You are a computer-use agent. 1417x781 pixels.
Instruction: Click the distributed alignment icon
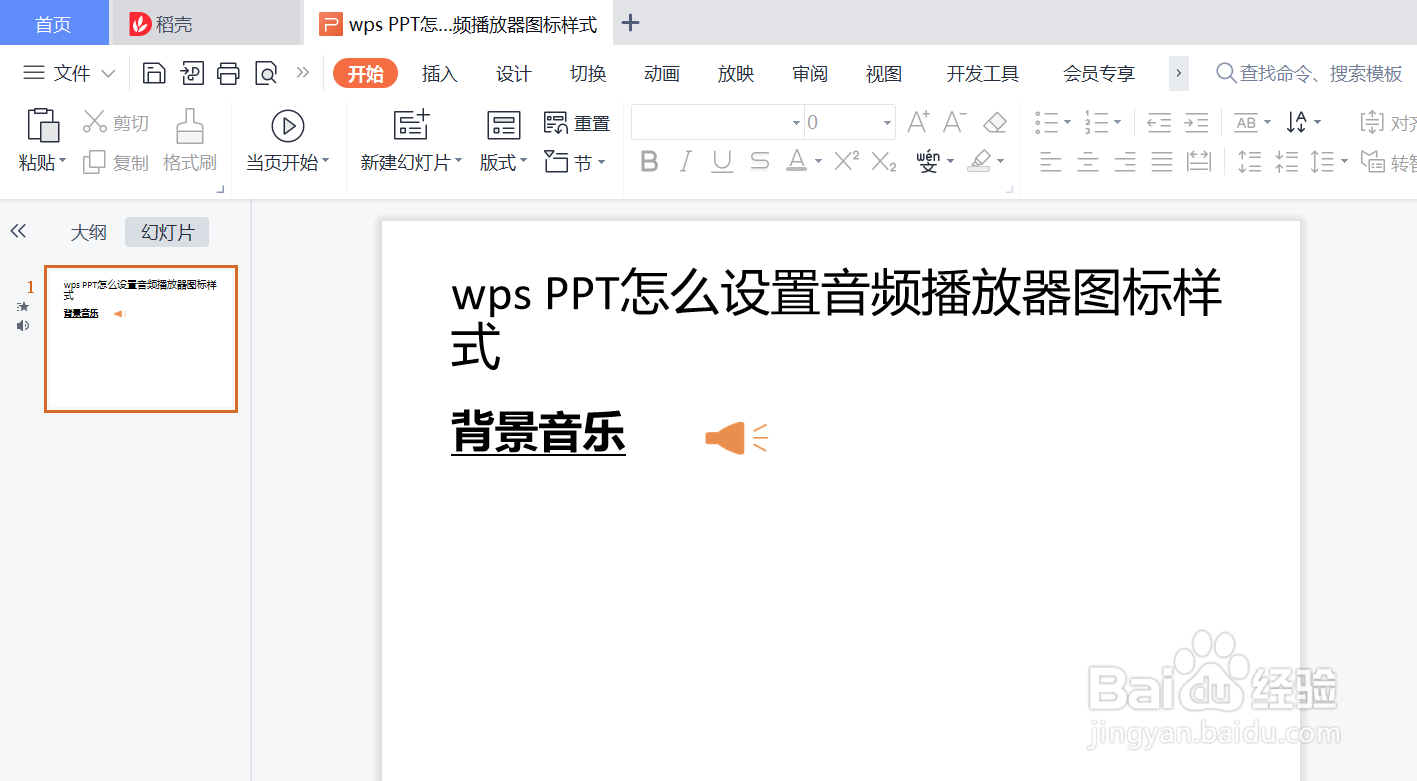click(x=1198, y=161)
